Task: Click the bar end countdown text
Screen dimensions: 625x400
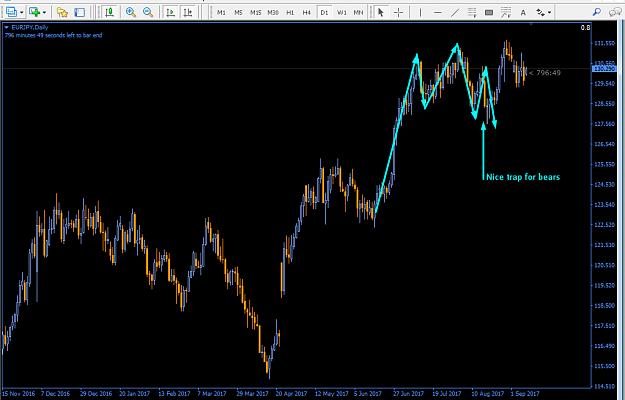Action: point(53,35)
